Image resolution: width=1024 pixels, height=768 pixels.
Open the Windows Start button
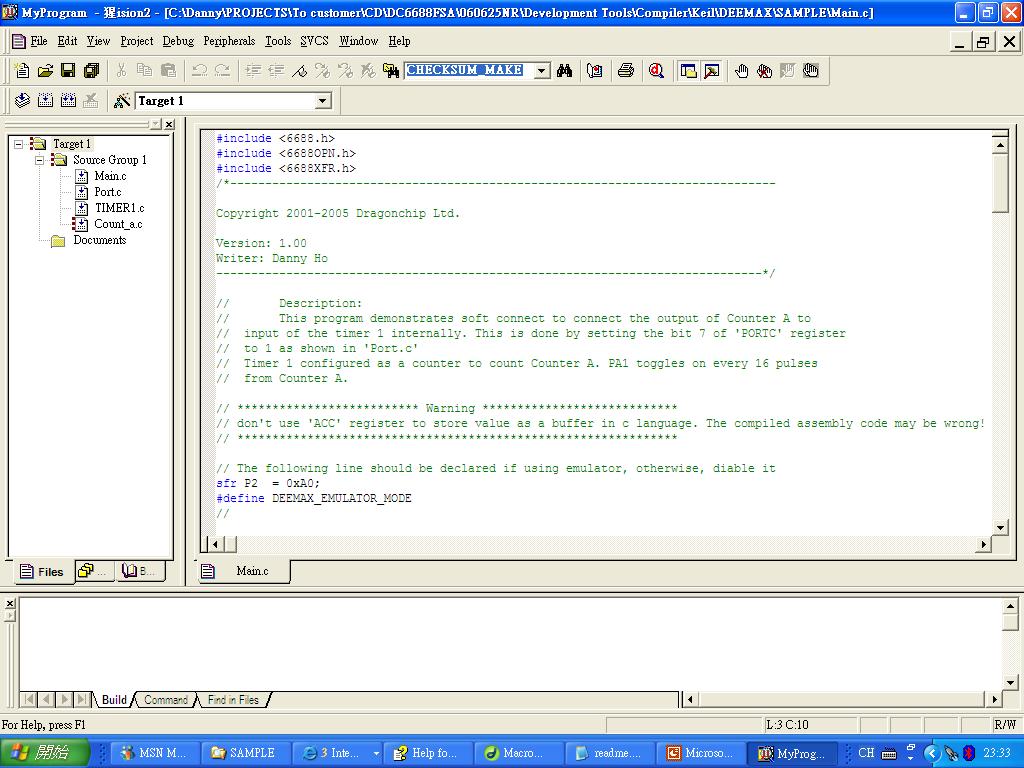point(44,753)
